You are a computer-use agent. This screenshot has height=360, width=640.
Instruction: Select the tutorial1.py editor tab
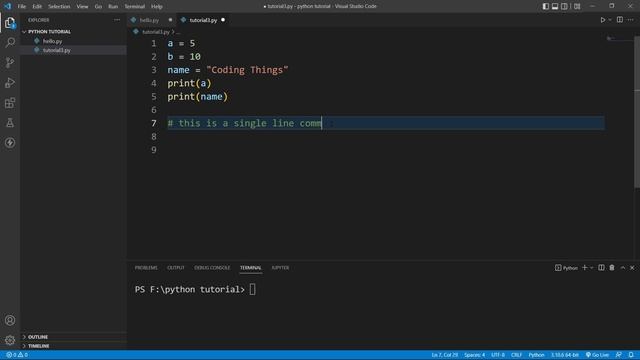(203, 20)
